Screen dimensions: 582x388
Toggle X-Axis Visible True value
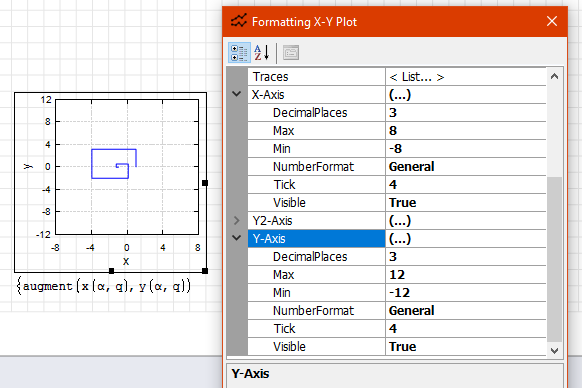(466, 203)
